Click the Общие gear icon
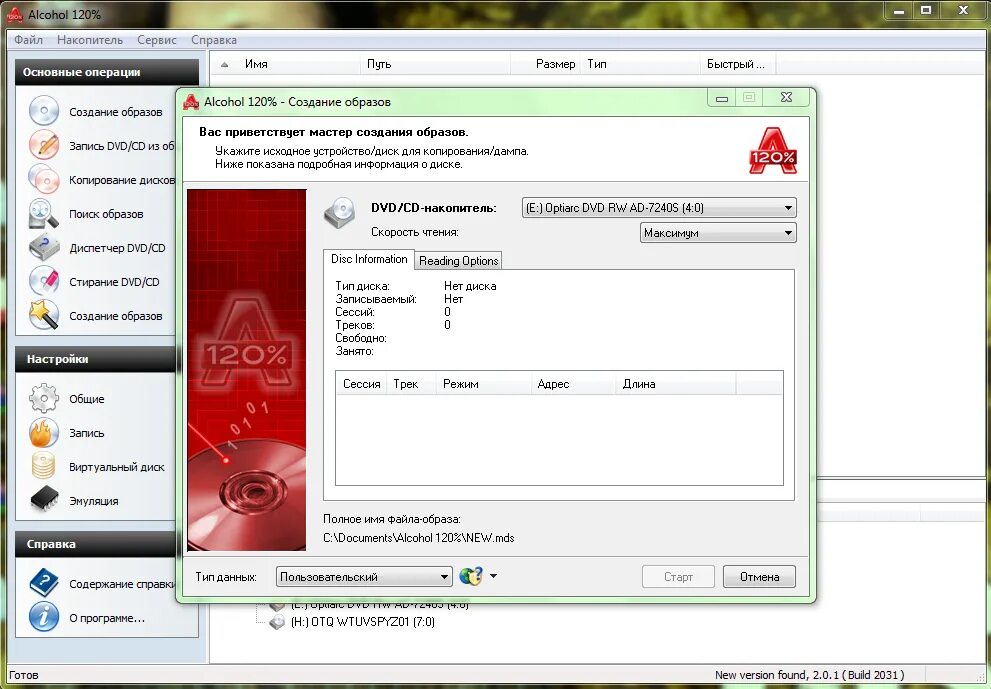991x689 pixels. tap(44, 398)
